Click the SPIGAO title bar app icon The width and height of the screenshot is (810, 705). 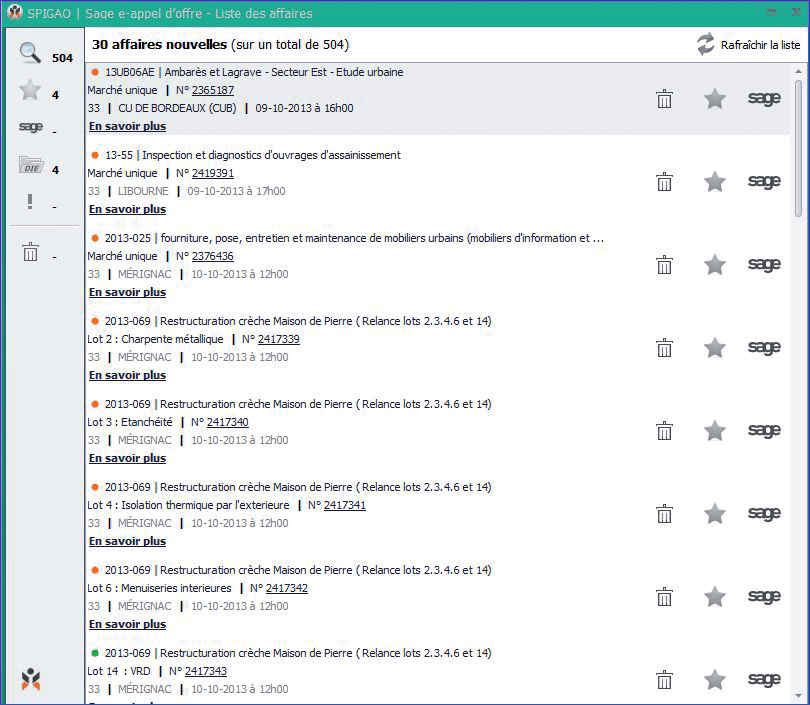[15, 12]
